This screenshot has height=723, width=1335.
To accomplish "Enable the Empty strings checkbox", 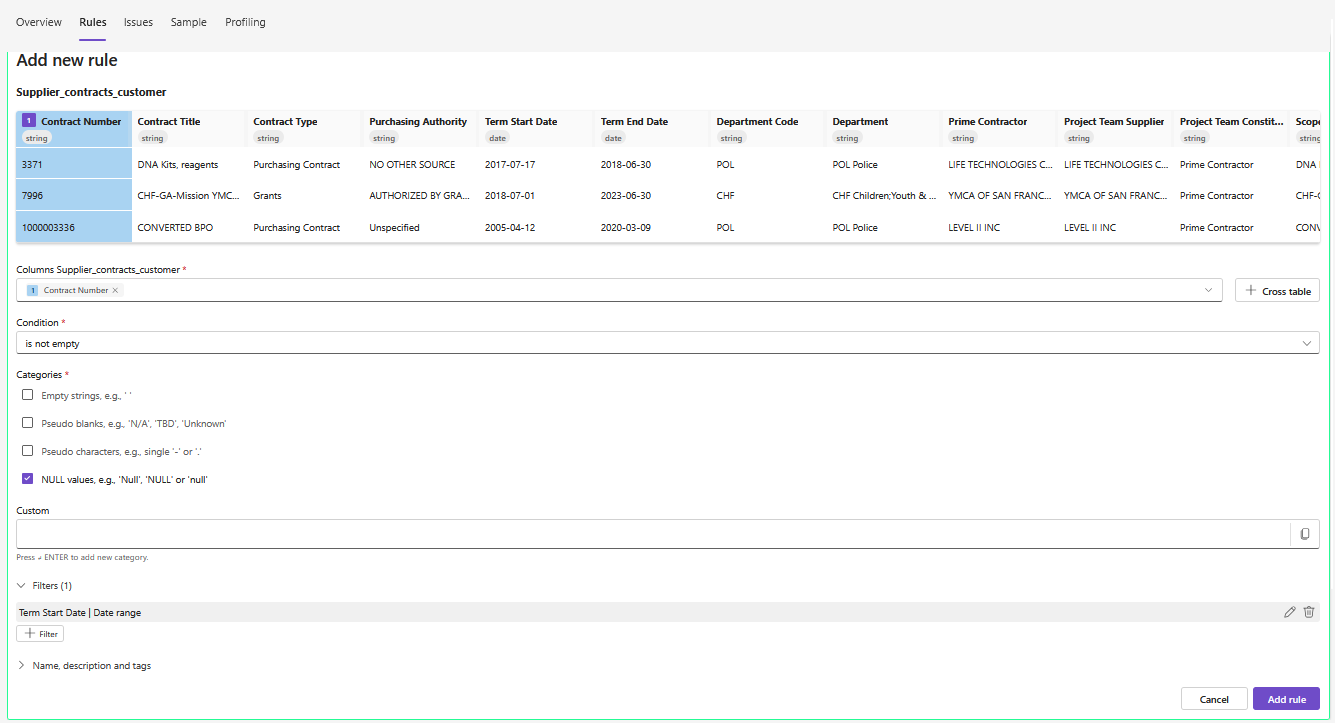I will pos(28,395).
